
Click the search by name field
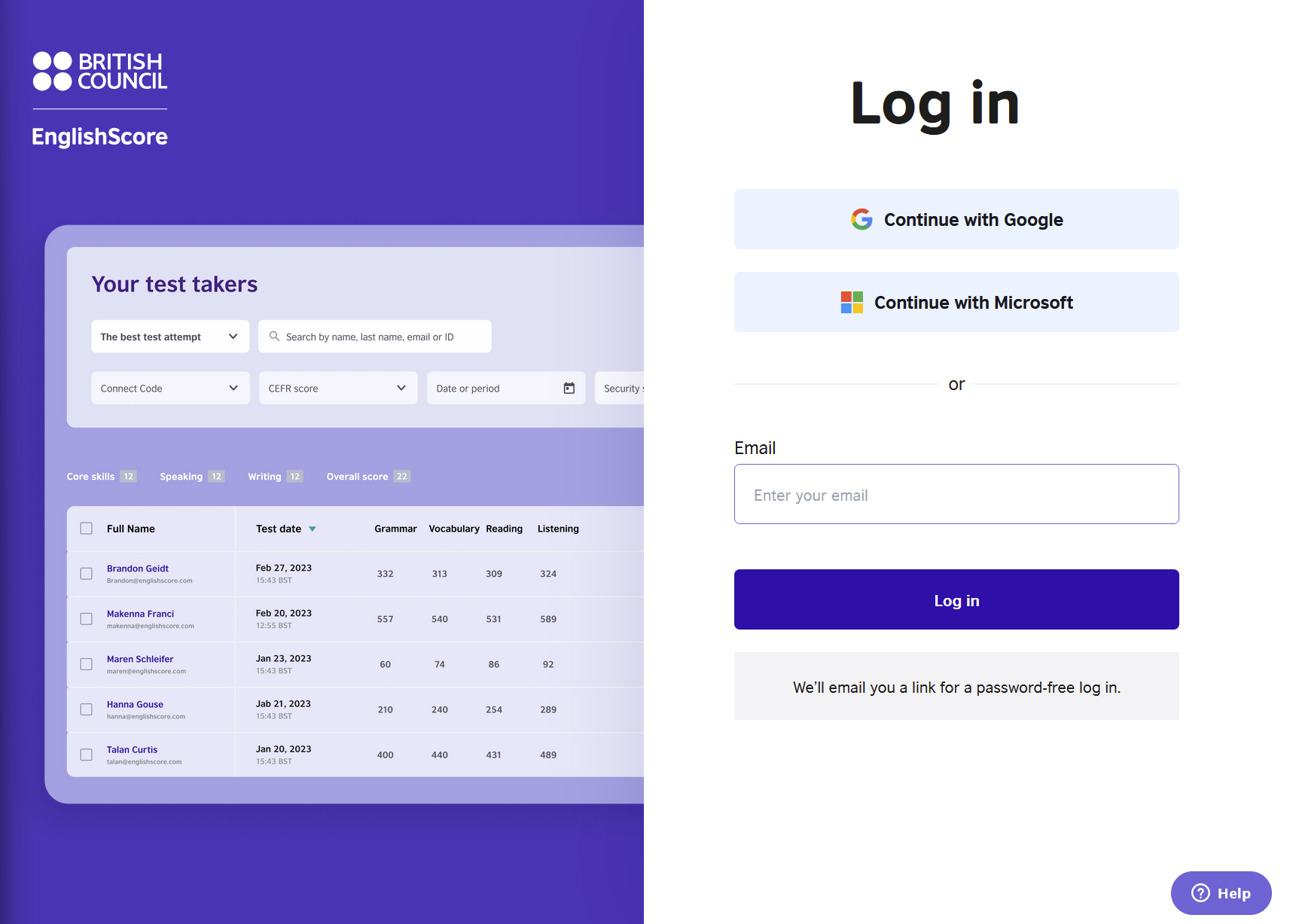click(x=375, y=337)
